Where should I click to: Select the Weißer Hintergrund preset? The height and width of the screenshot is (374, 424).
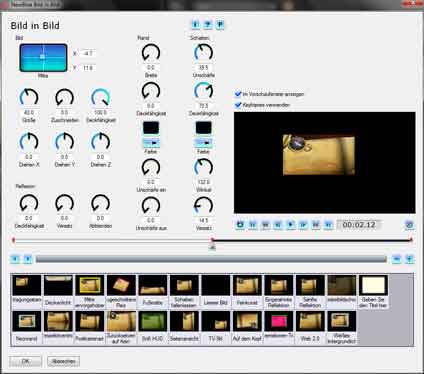click(342, 321)
